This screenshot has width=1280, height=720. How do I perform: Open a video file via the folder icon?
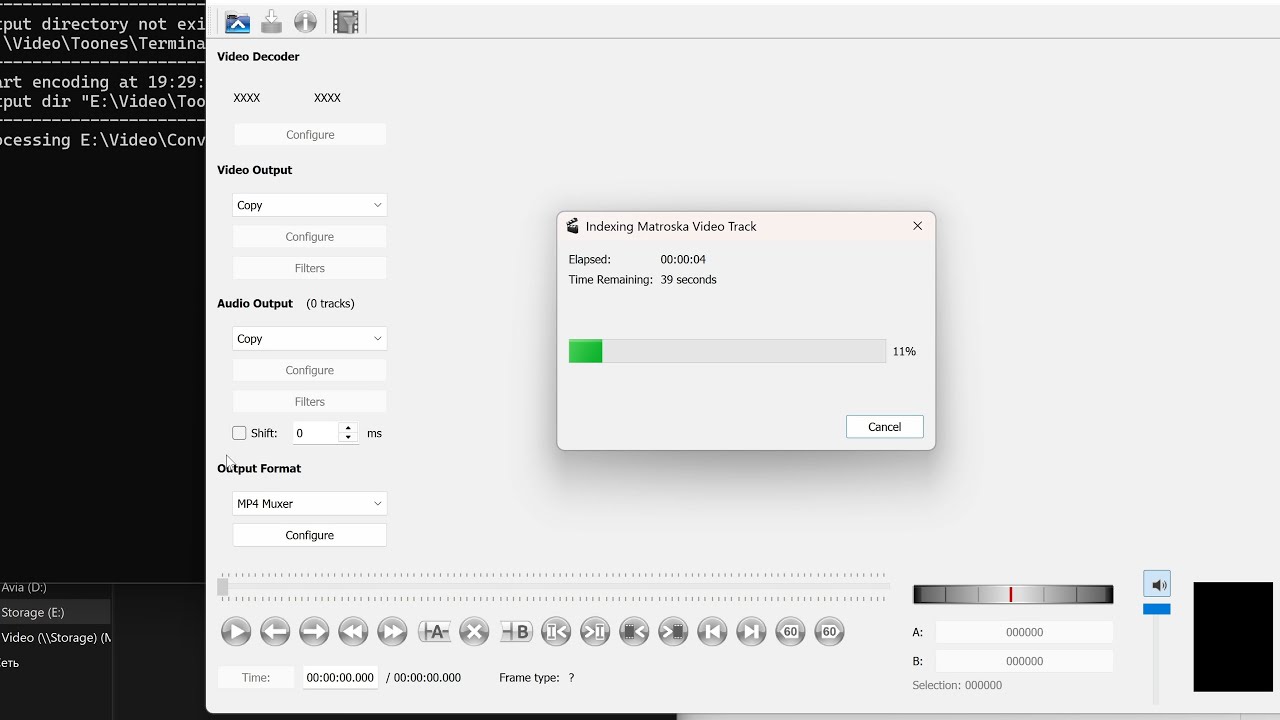coord(237,22)
